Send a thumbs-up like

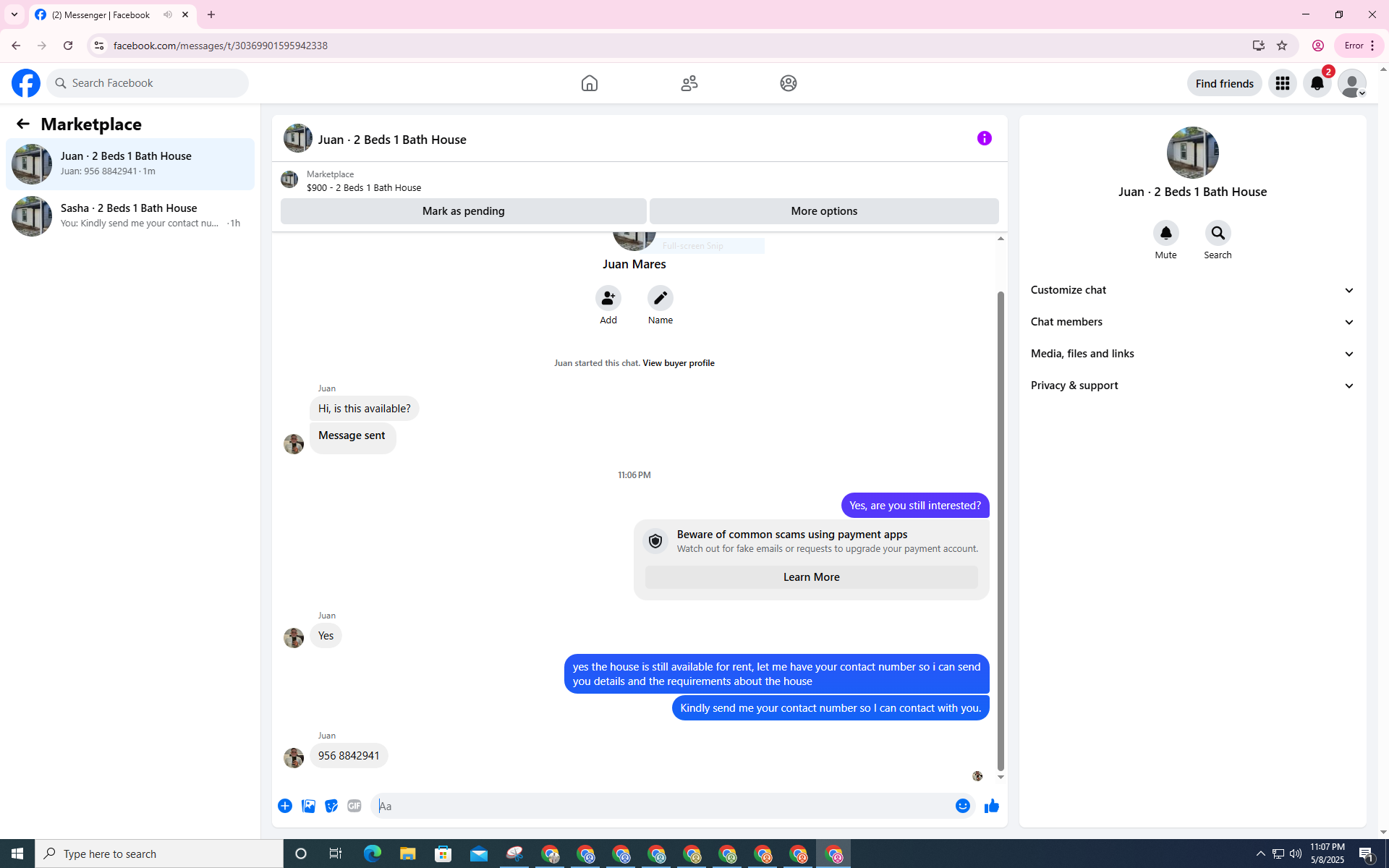992,806
